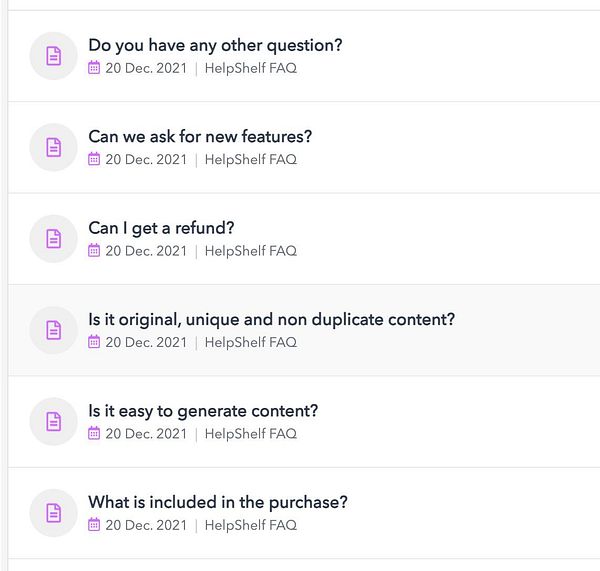
Task: Click calendar icon under "What is included in the purchase?"
Action: point(94,525)
